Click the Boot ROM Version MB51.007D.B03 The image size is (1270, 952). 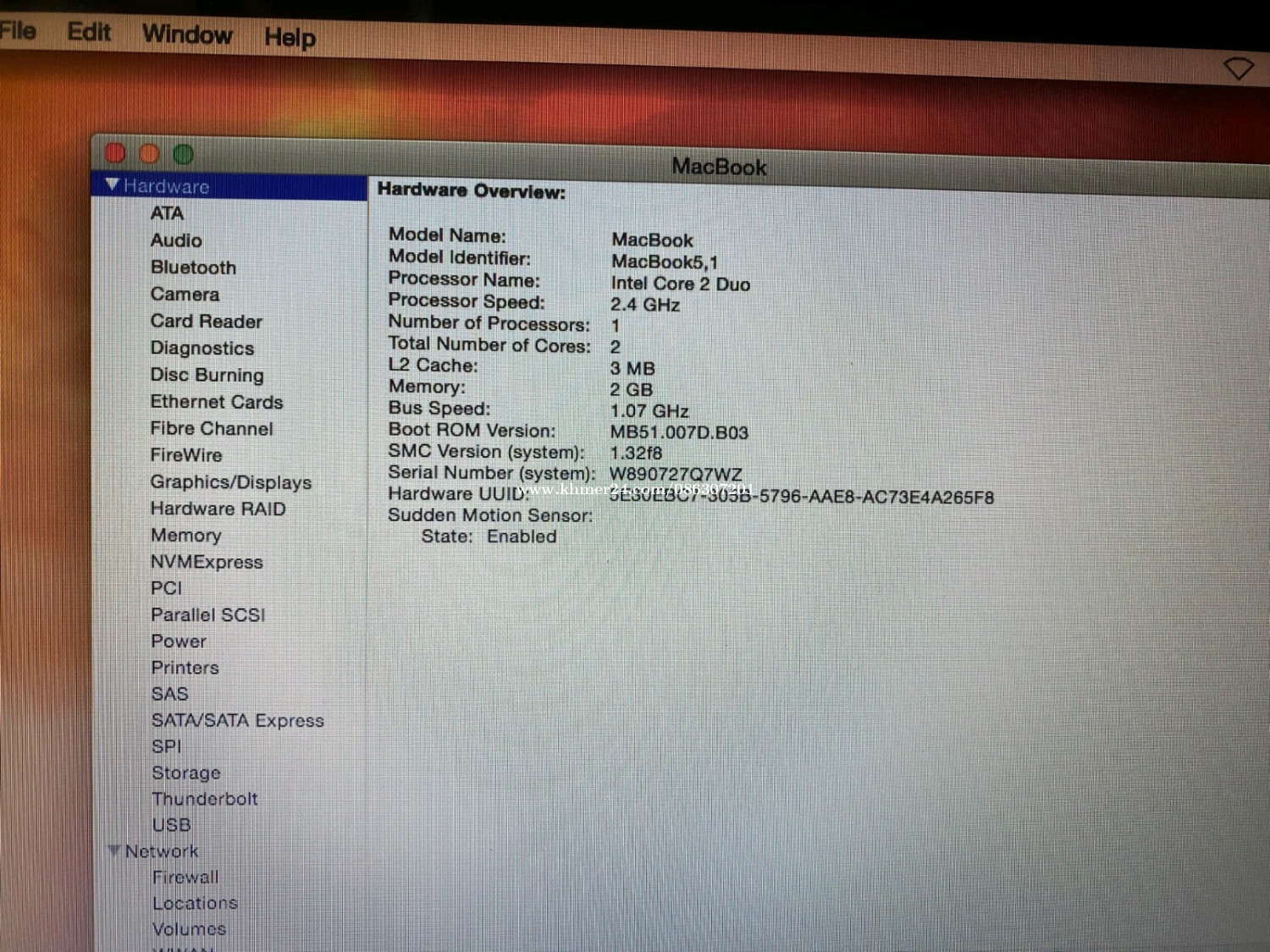click(x=679, y=432)
